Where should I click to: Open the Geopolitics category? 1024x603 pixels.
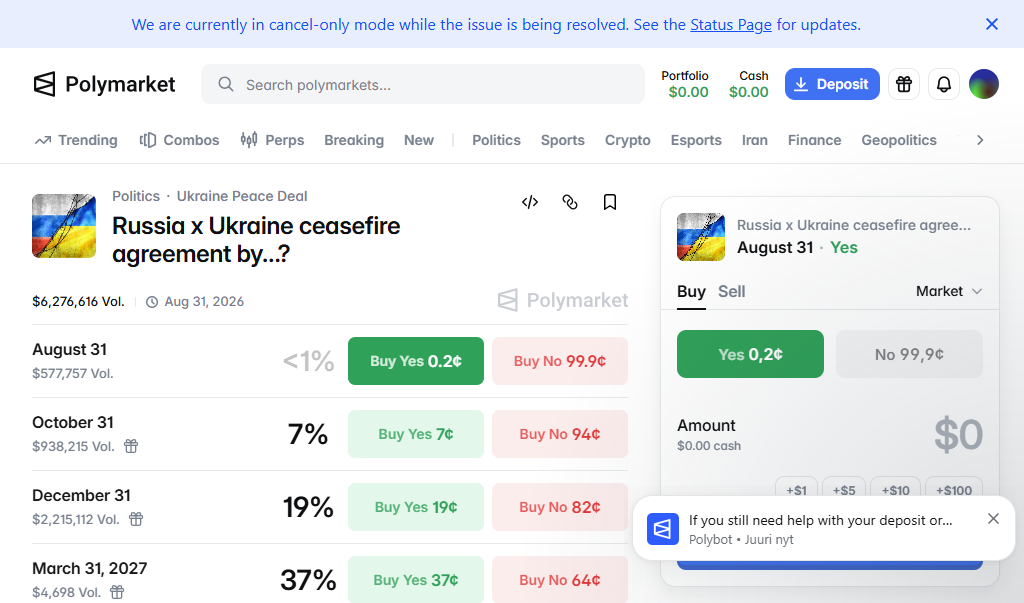pos(899,140)
